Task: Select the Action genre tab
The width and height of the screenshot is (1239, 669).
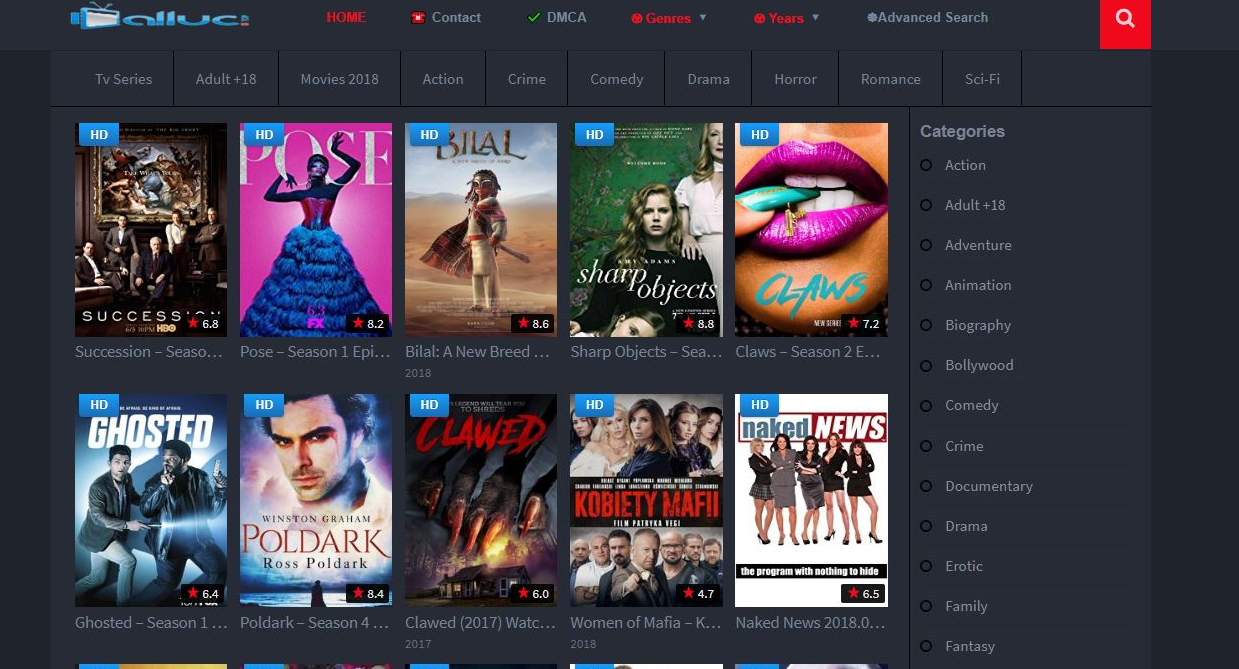Action: [x=443, y=79]
